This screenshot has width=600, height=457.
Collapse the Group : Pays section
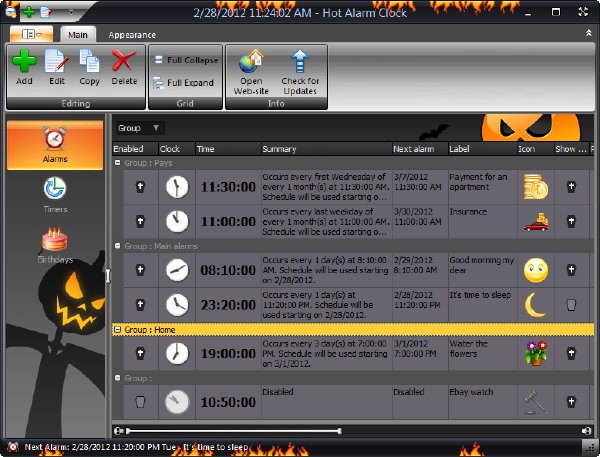118,163
